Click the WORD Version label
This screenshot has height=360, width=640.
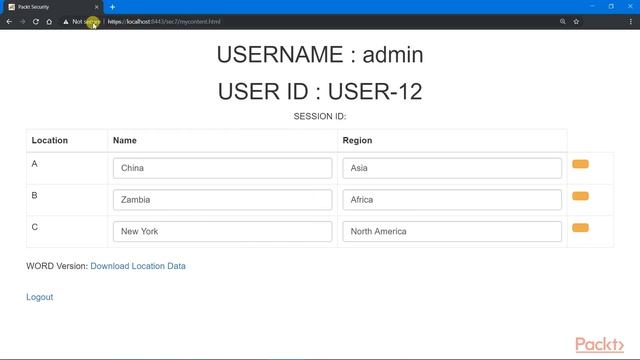click(x=57, y=266)
